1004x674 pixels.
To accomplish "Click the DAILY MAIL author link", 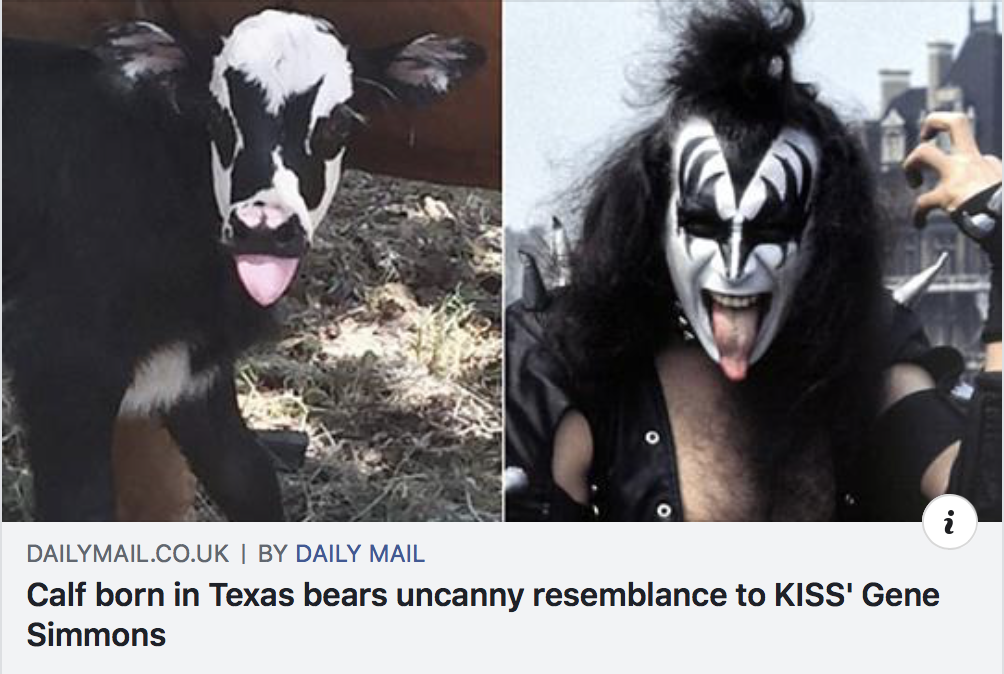I will tap(360, 554).
